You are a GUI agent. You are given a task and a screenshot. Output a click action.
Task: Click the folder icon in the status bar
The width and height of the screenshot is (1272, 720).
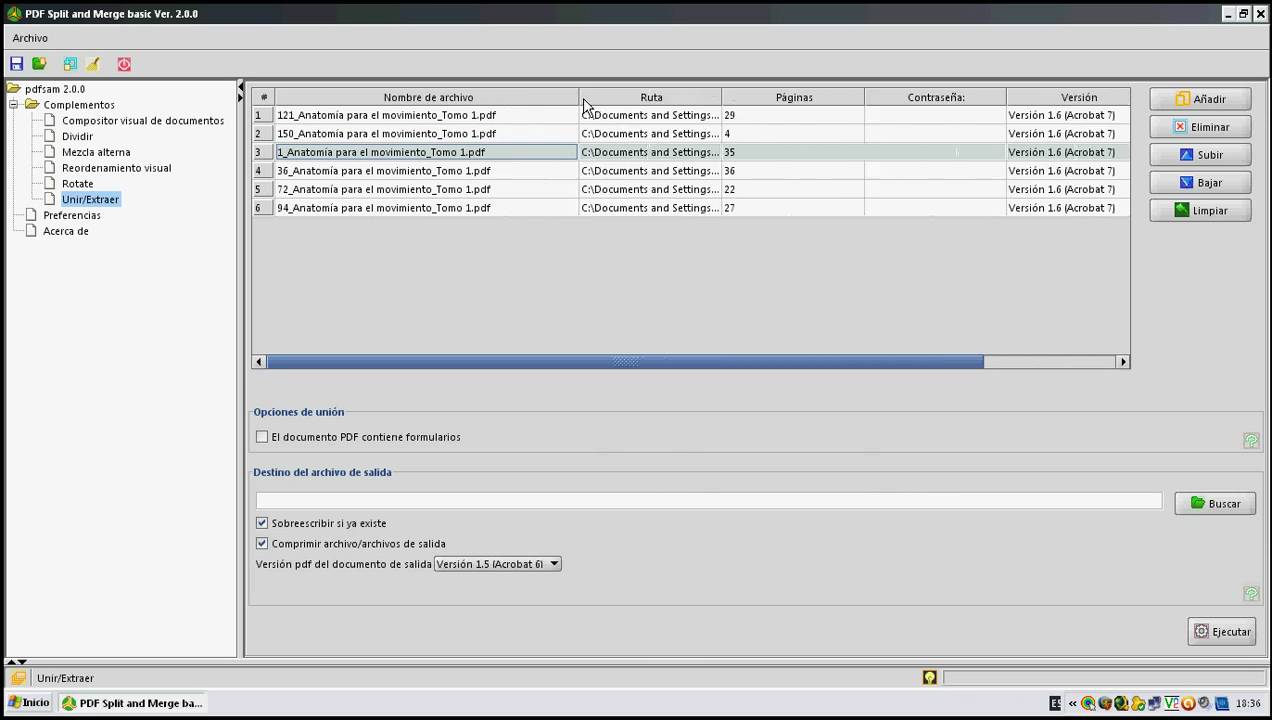(x=18, y=678)
